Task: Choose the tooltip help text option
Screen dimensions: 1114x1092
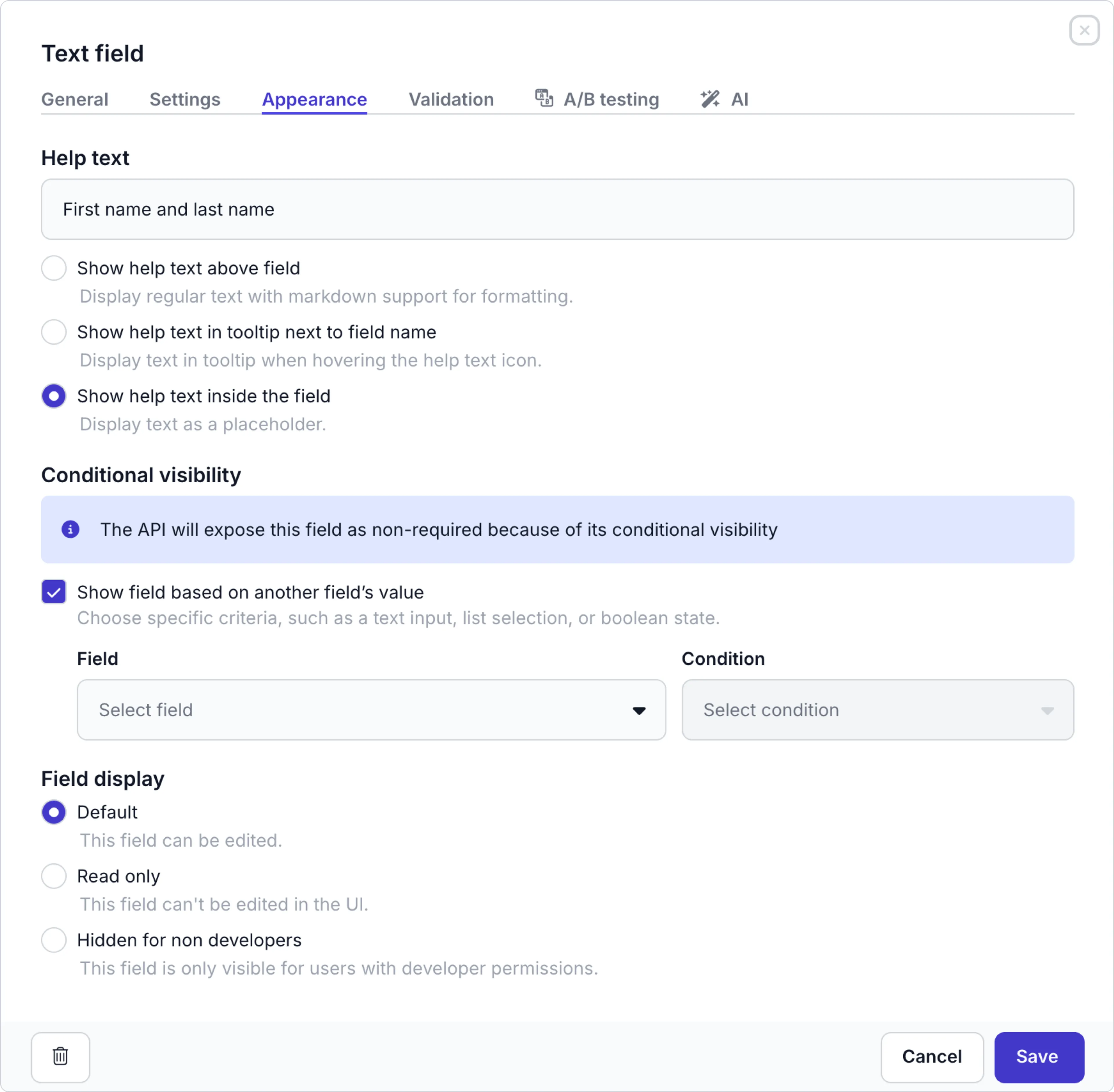Action: coord(54,332)
